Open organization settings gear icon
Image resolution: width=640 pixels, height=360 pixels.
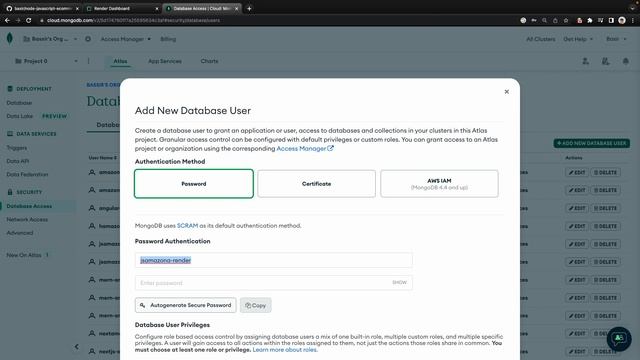click(88, 39)
